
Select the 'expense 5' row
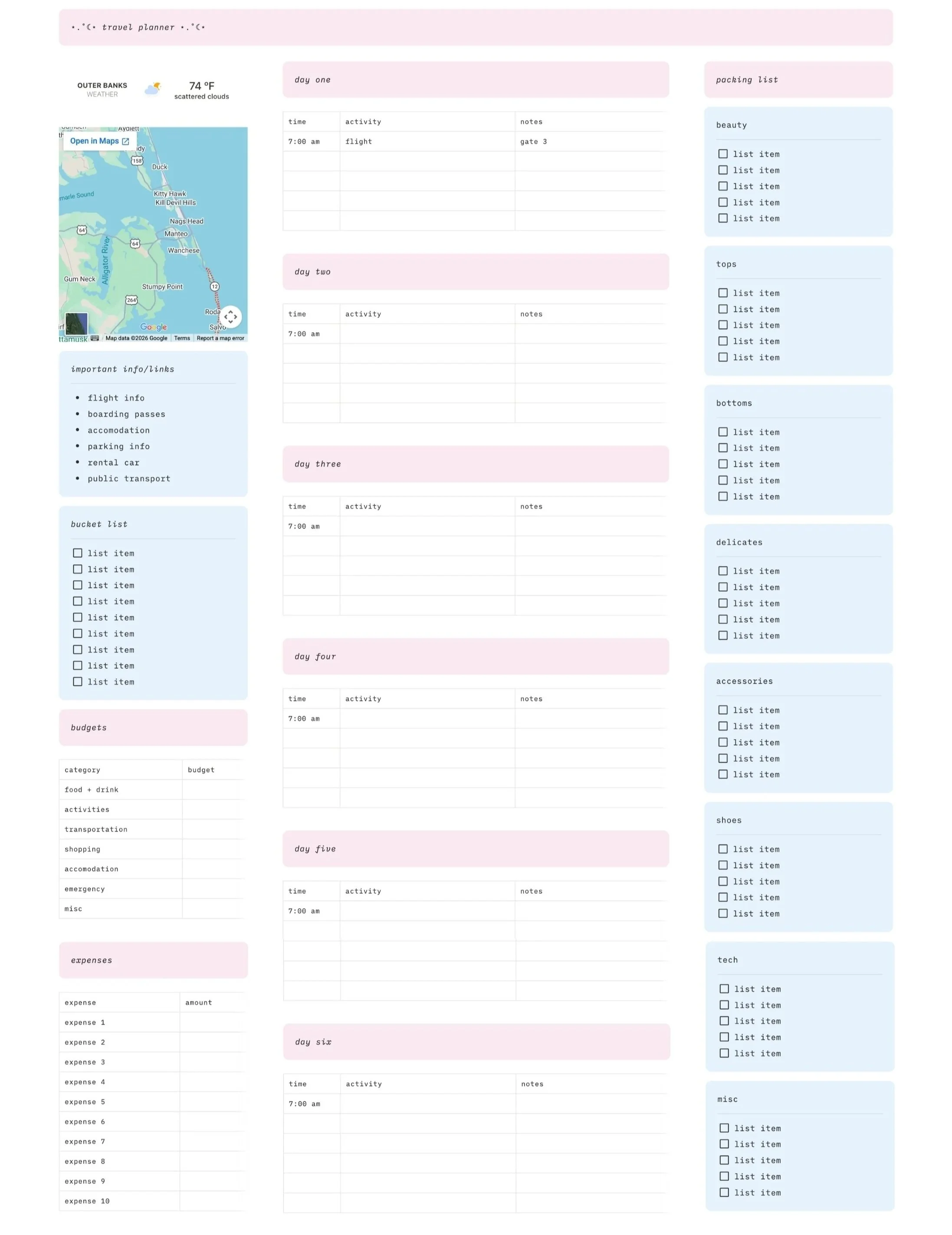click(152, 1102)
